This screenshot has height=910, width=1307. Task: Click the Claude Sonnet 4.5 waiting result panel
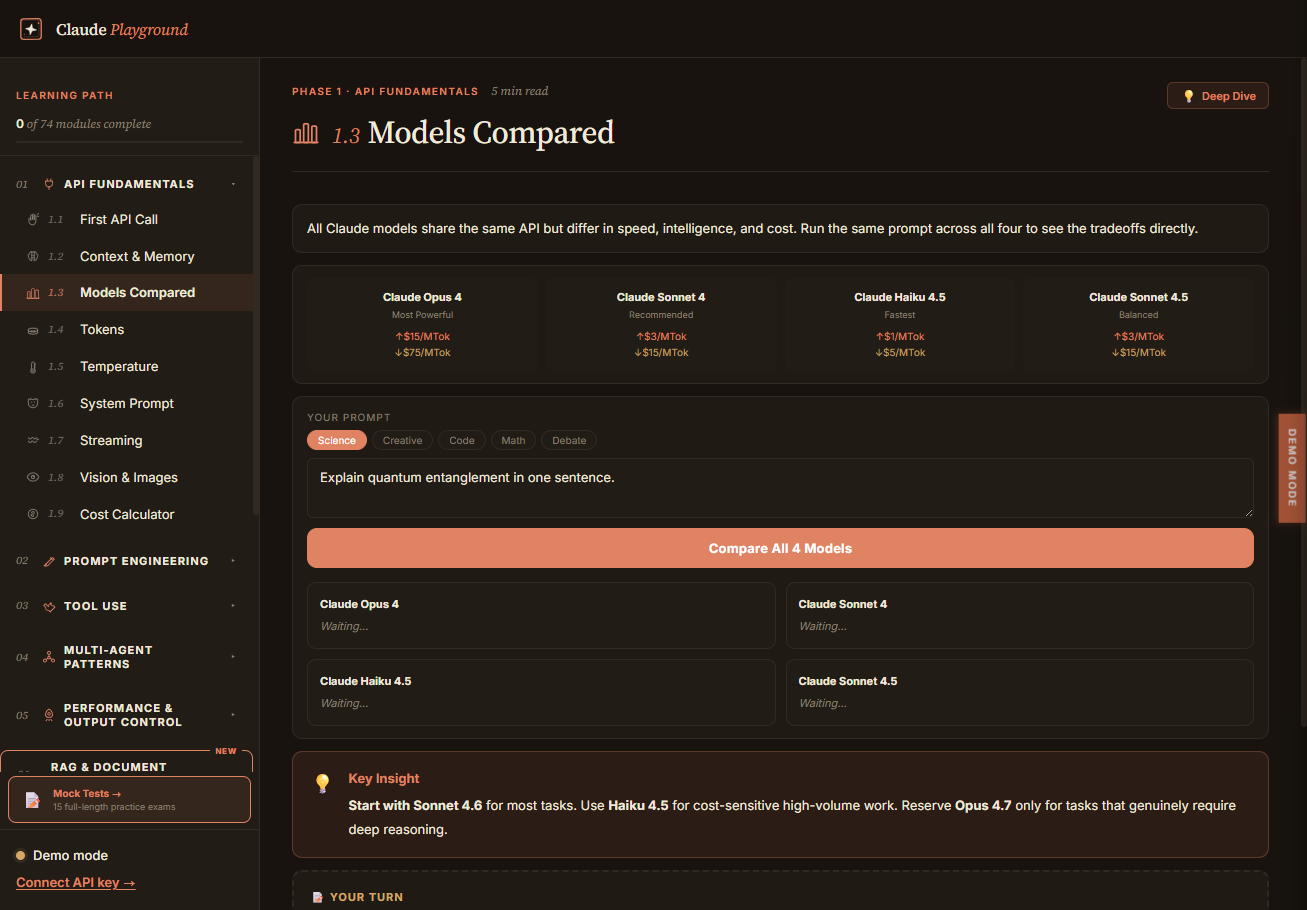click(x=1020, y=692)
